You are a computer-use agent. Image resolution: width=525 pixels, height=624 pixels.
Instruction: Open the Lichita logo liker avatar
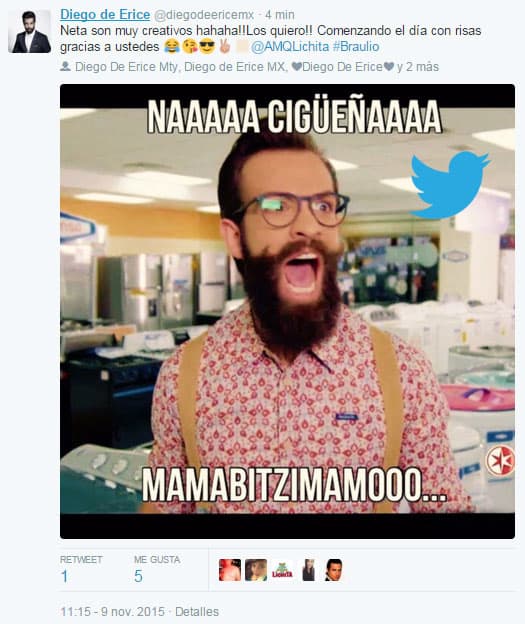click(282, 570)
